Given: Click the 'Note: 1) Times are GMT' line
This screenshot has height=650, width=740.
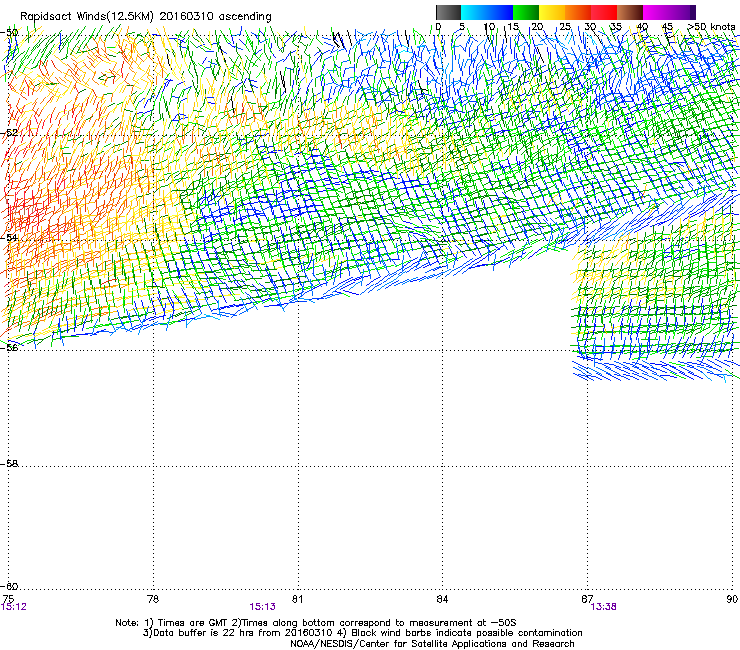Looking at the screenshot, I should (x=316, y=623).
